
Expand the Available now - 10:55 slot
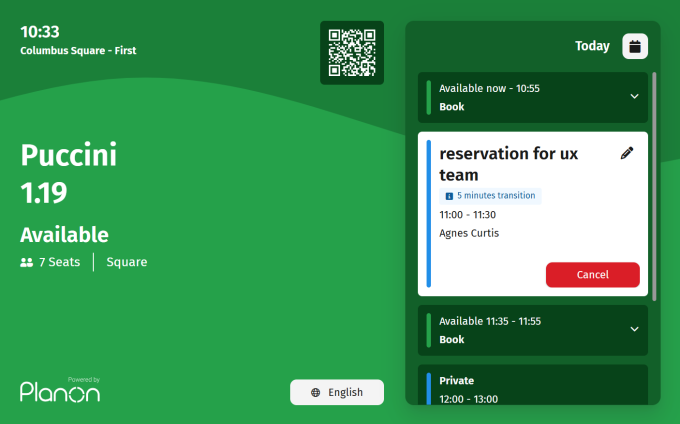pos(633,97)
